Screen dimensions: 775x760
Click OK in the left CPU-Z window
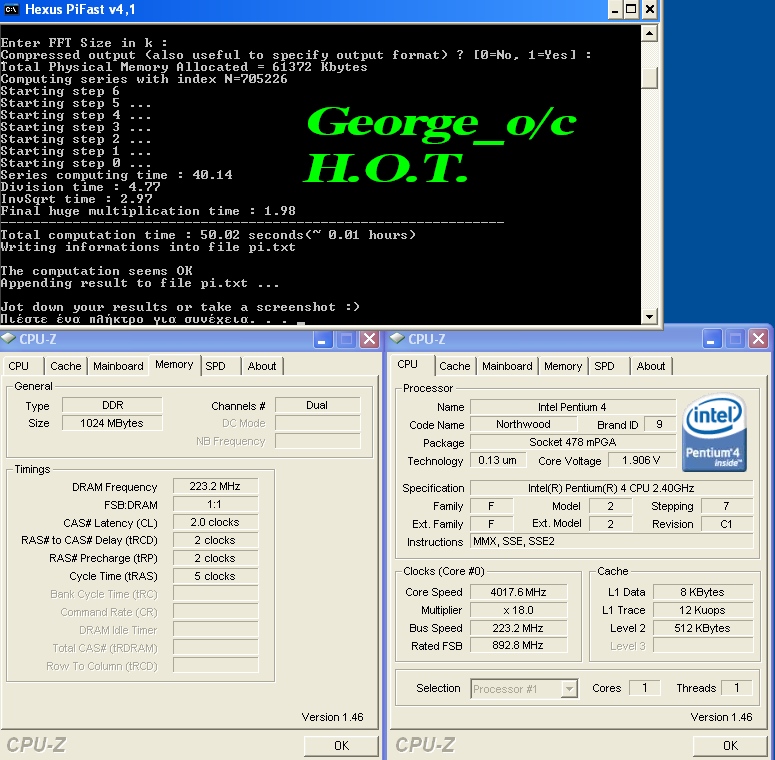(341, 745)
